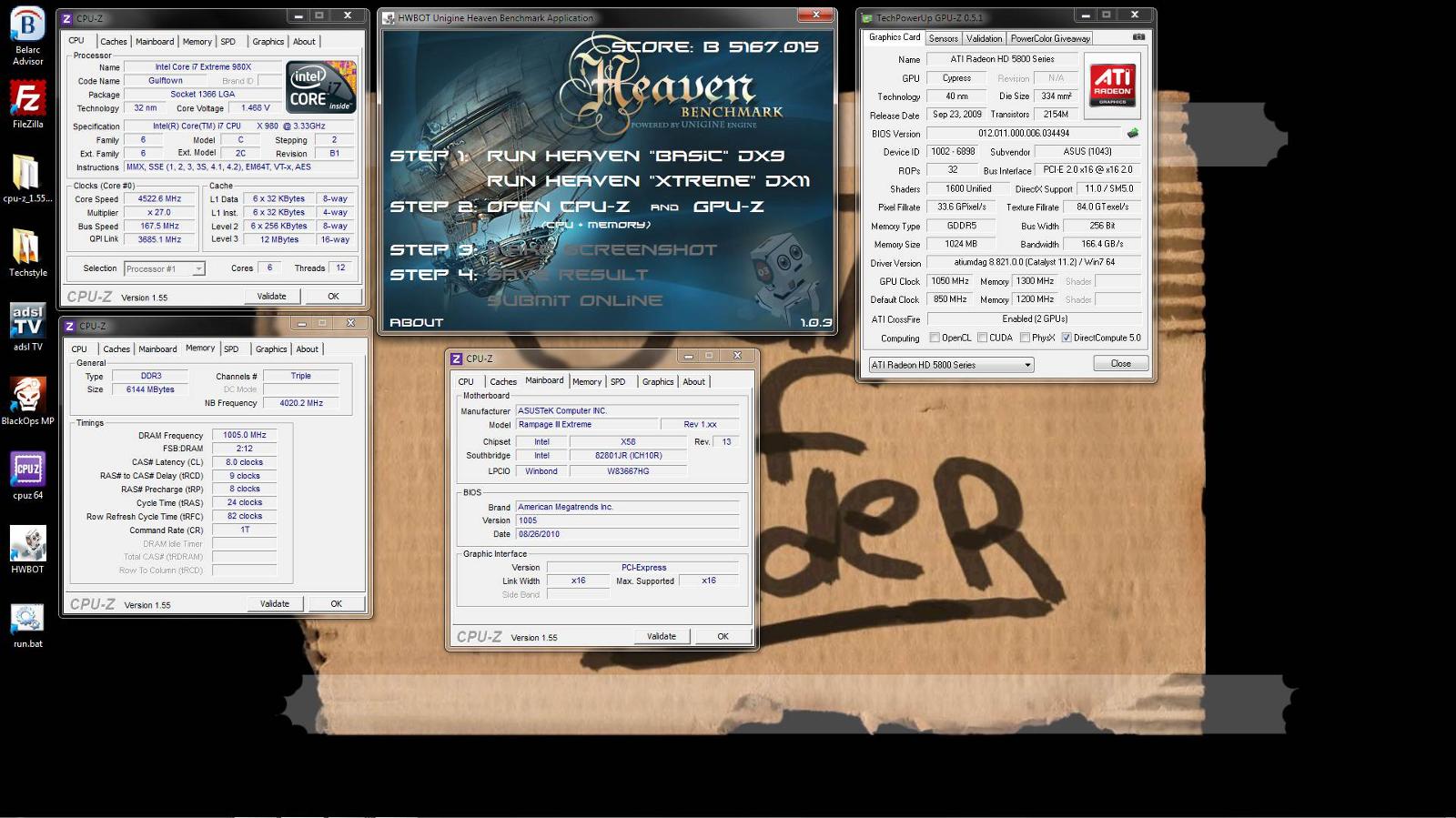Toggle OpenCL checkbox in GPU-Z

click(935, 338)
